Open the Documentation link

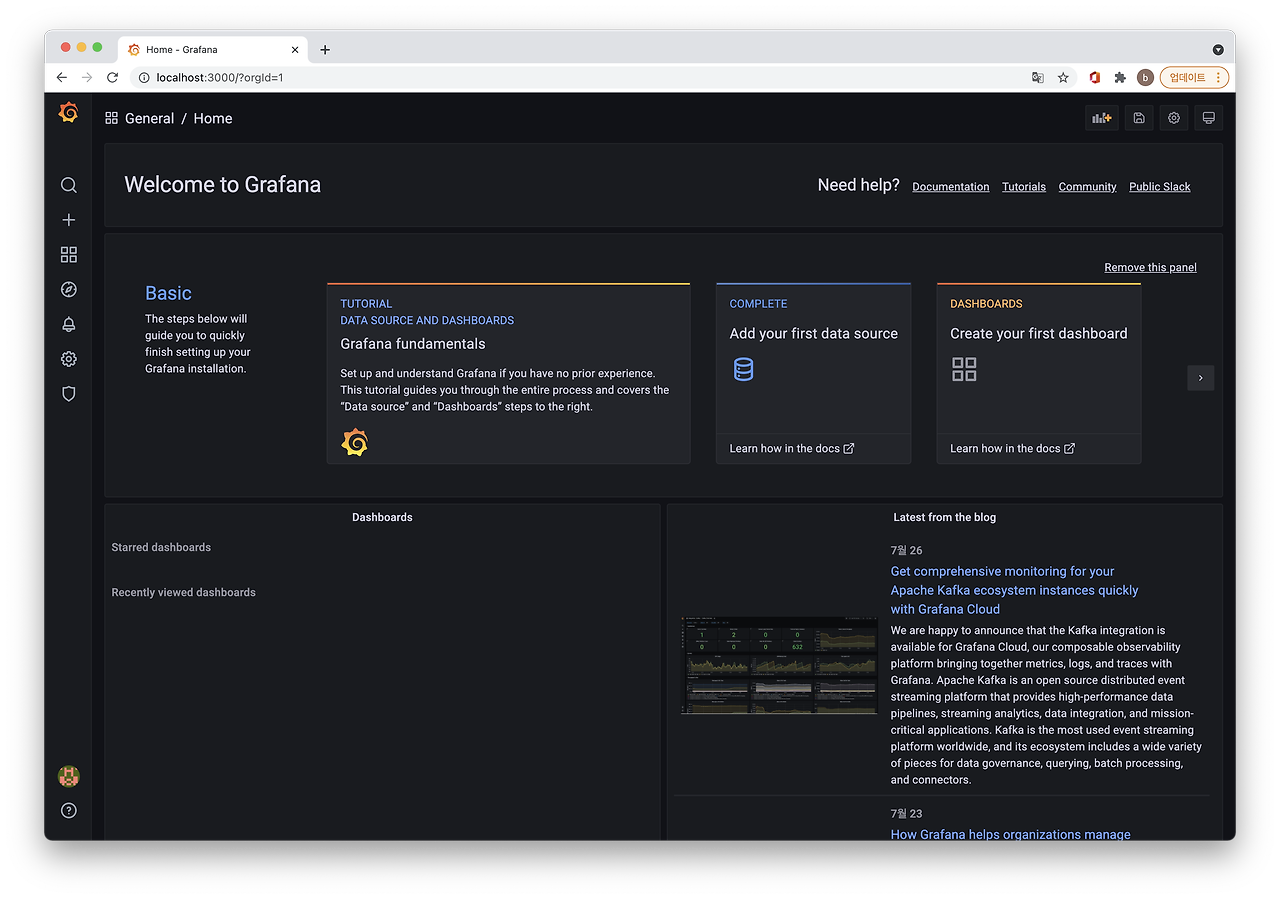point(950,187)
